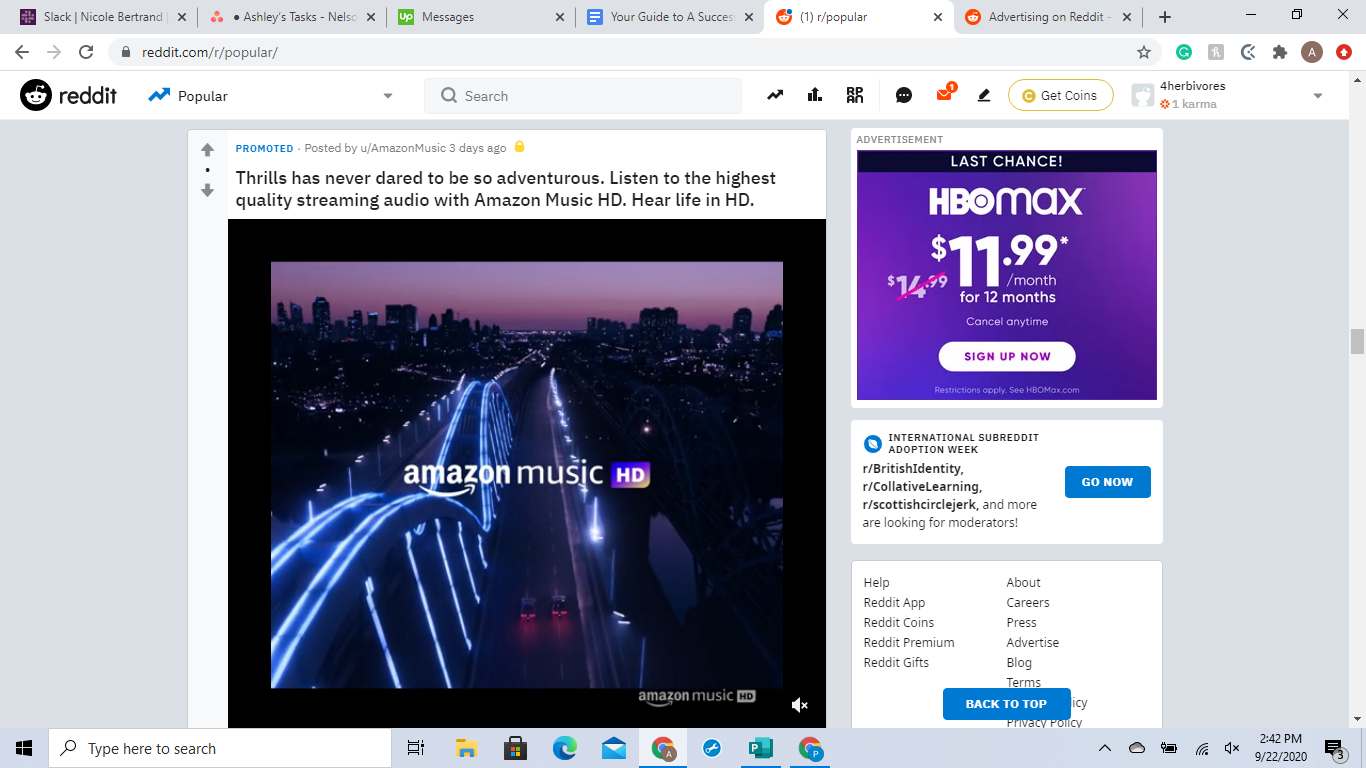Click the Grammarly extension icon
This screenshot has width=1366, height=768.
coord(1184,52)
